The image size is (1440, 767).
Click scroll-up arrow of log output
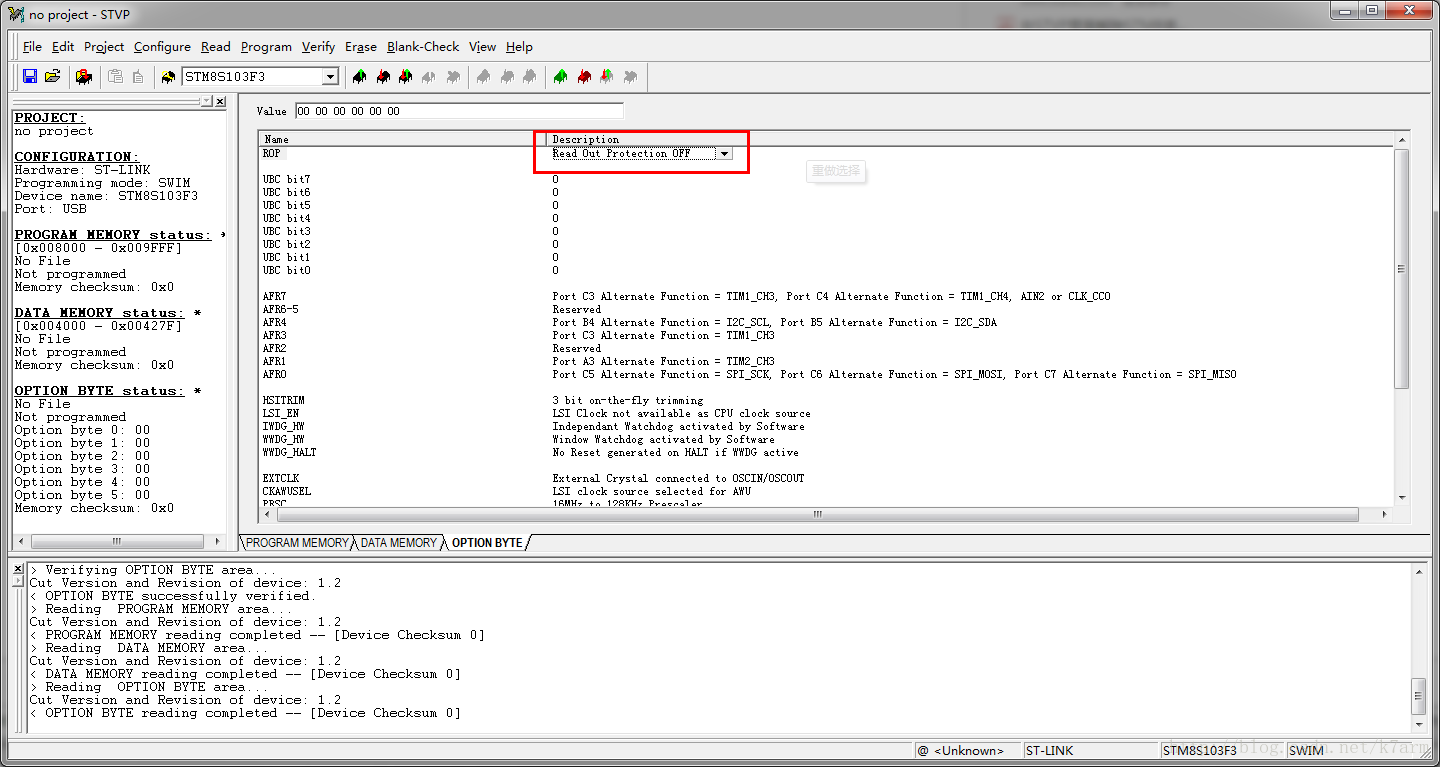click(x=1418, y=570)
